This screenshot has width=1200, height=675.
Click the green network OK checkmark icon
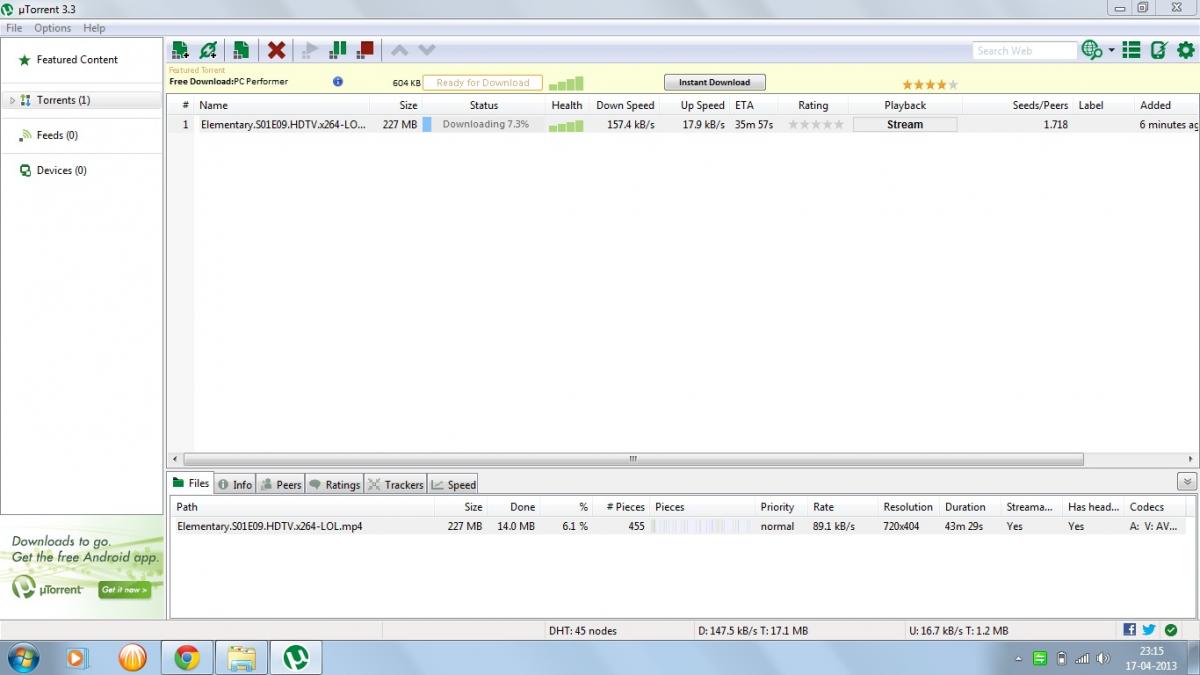coord(1170,630)
